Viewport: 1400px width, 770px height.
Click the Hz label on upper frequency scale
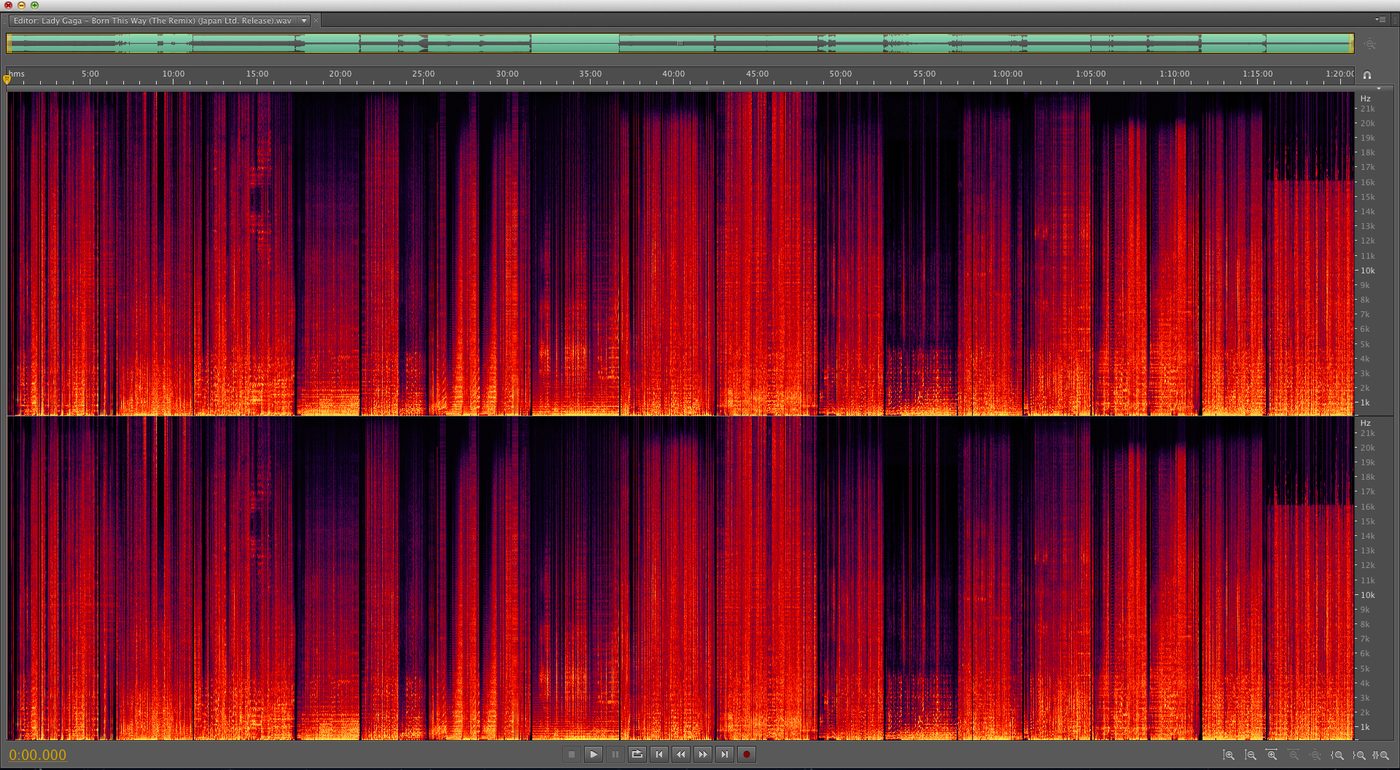(1365, 98)
